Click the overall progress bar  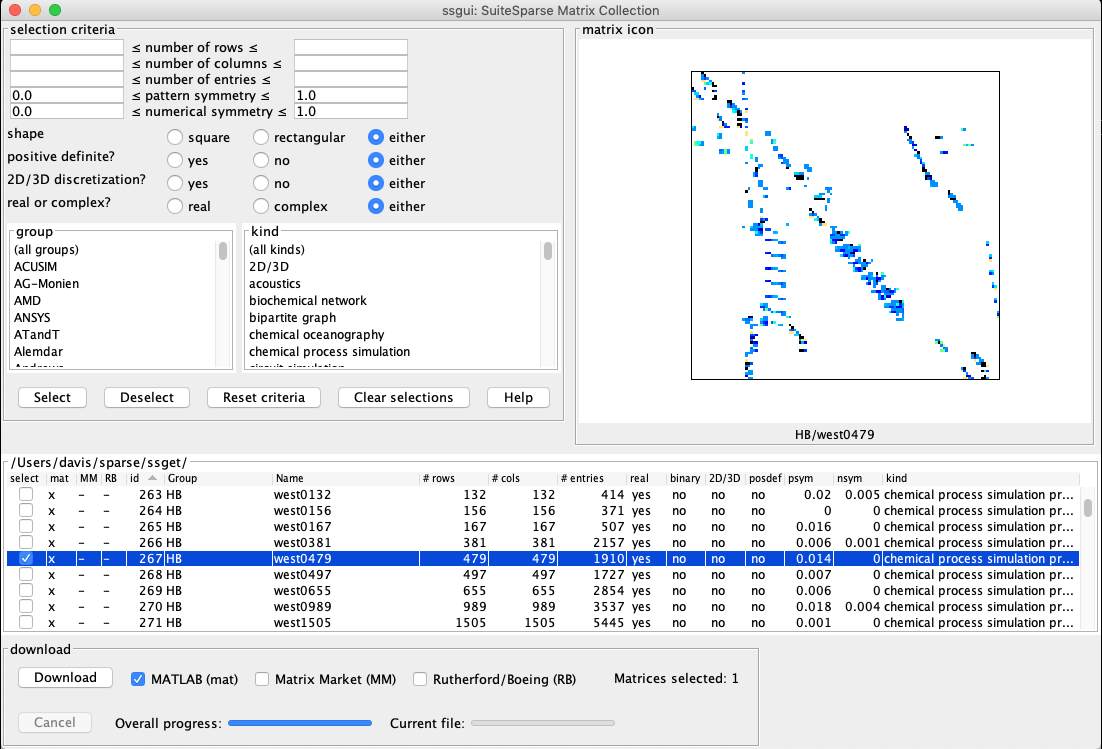tap(300, 723)
